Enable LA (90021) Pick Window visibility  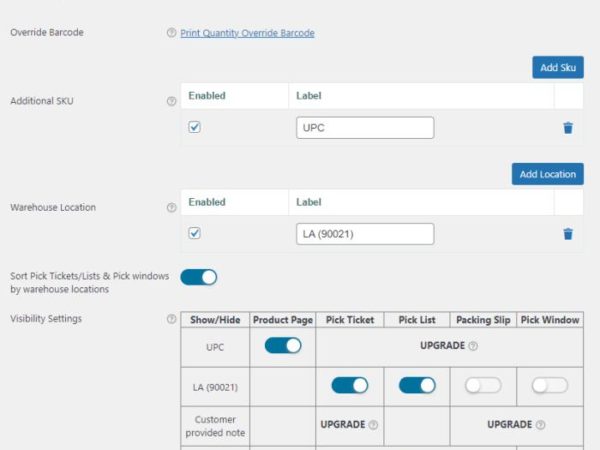coord(550,385)
